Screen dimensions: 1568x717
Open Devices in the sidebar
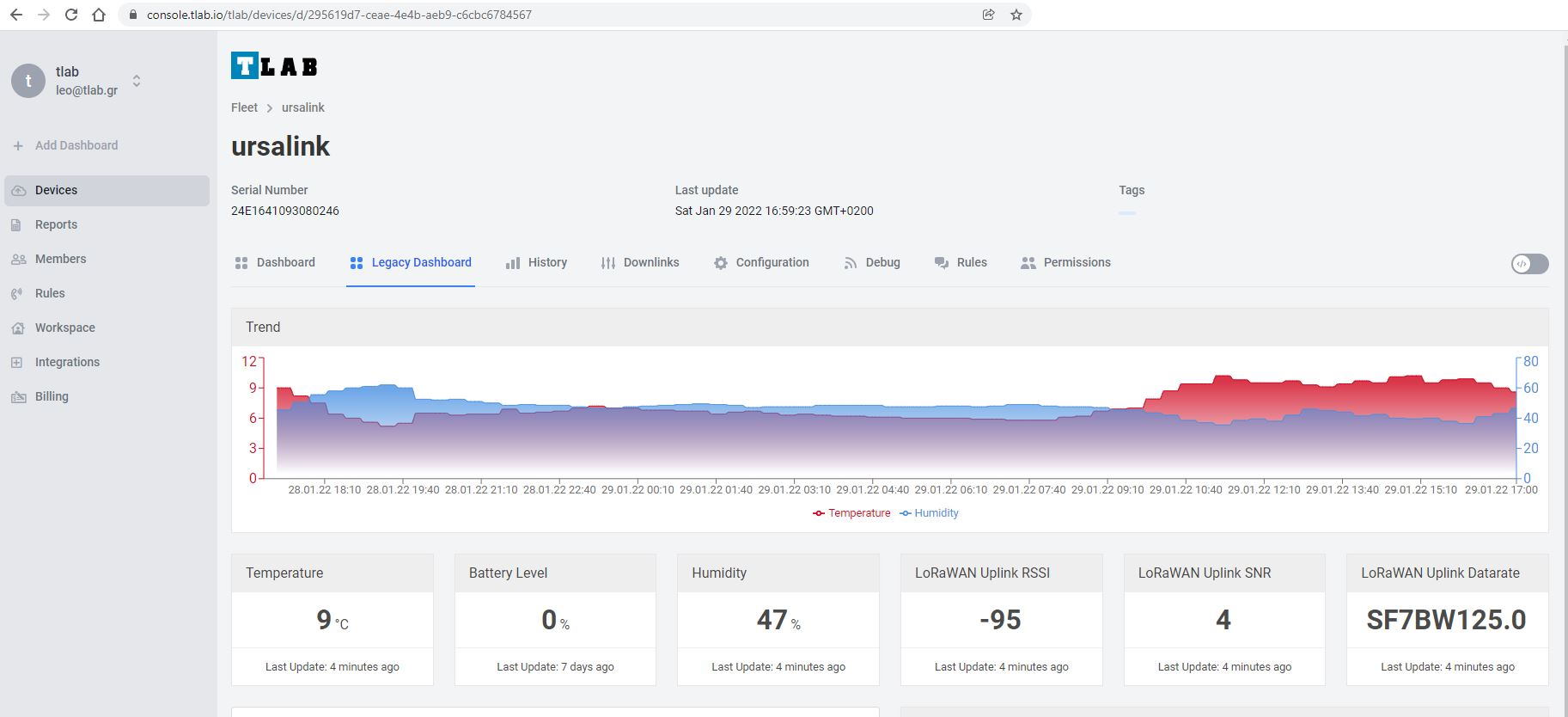point(107,190)
